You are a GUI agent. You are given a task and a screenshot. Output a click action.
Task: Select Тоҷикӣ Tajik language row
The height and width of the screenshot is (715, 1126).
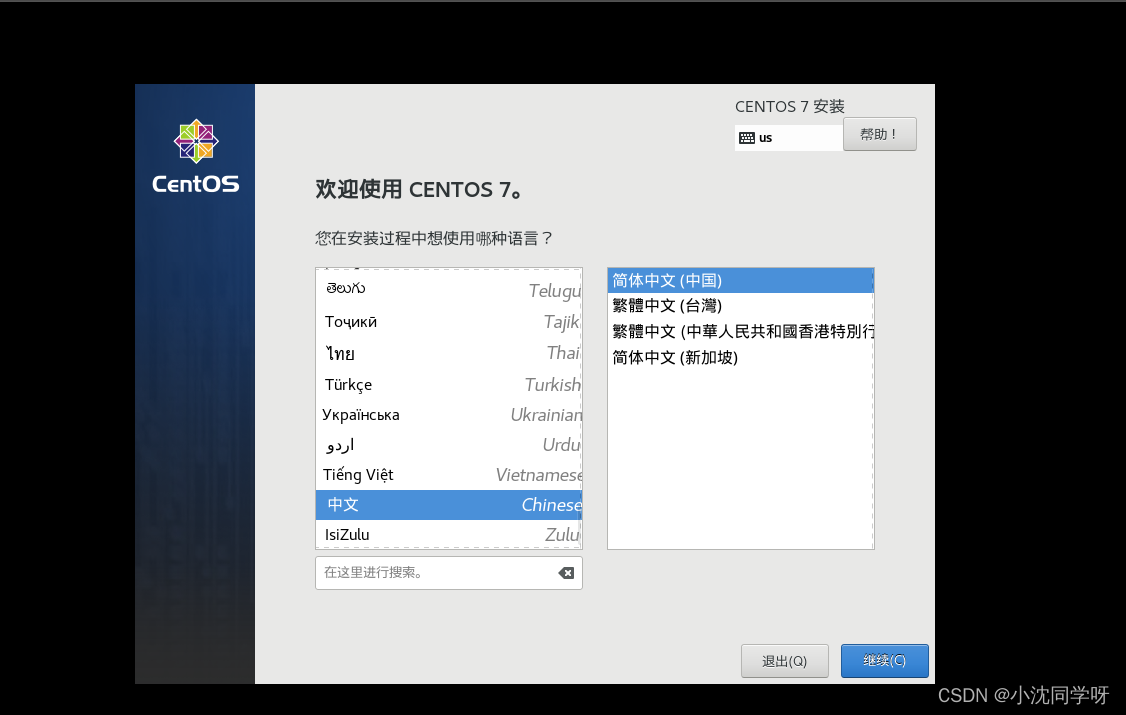(x=449, y=322)
